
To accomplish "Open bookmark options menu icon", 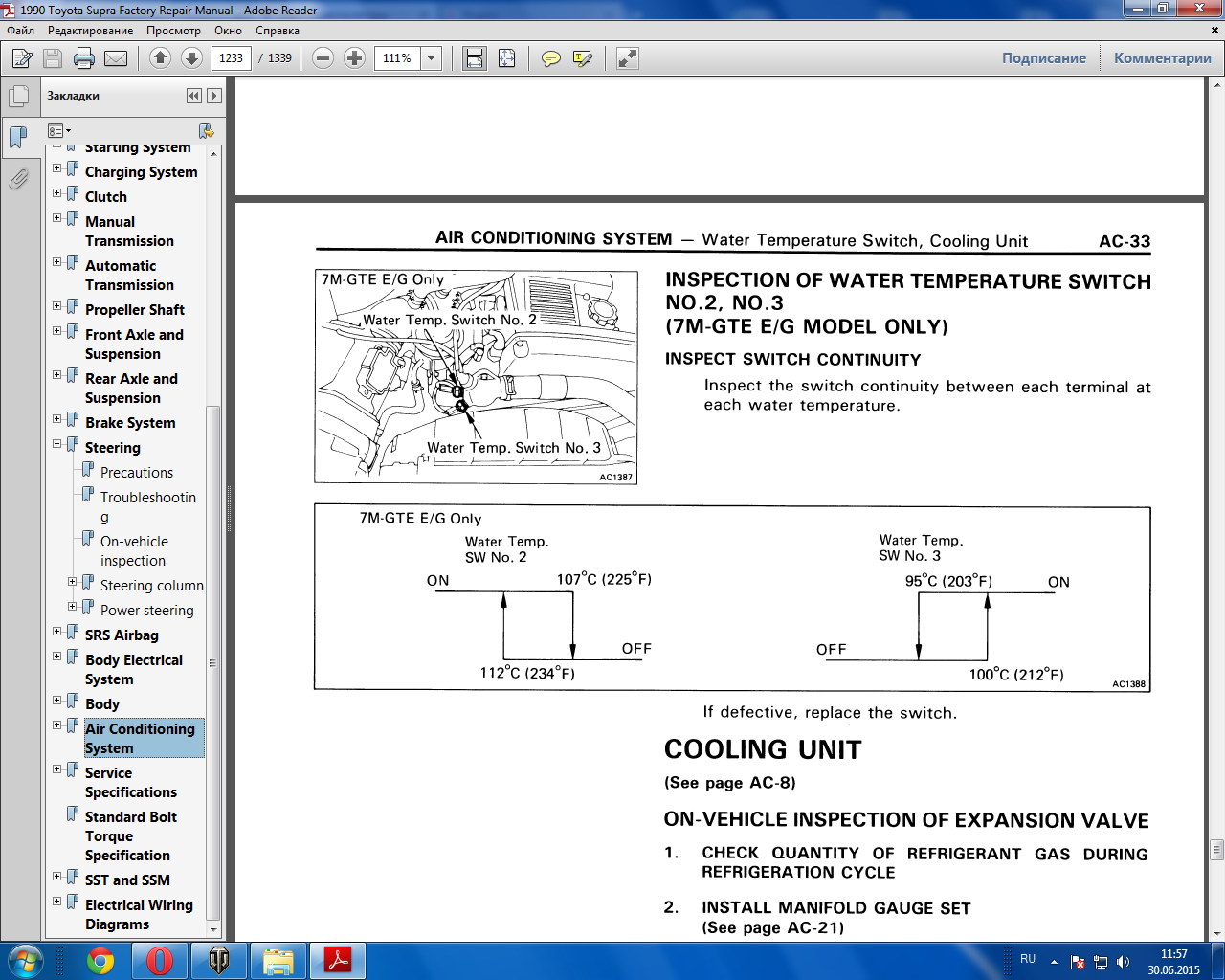I will (x=59, y=130).
